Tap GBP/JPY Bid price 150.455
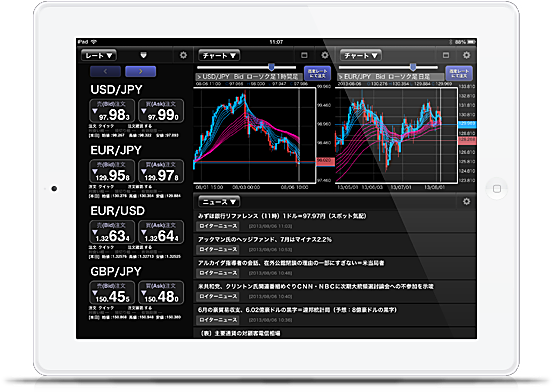Image resolution: width=555 pixels, height=392 pixels. coord(112,293)
